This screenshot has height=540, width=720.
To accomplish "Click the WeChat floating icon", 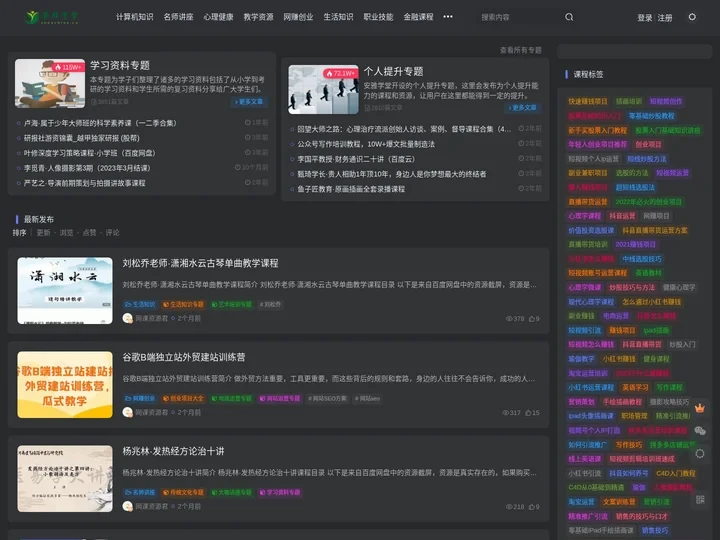I will [700, 430].
